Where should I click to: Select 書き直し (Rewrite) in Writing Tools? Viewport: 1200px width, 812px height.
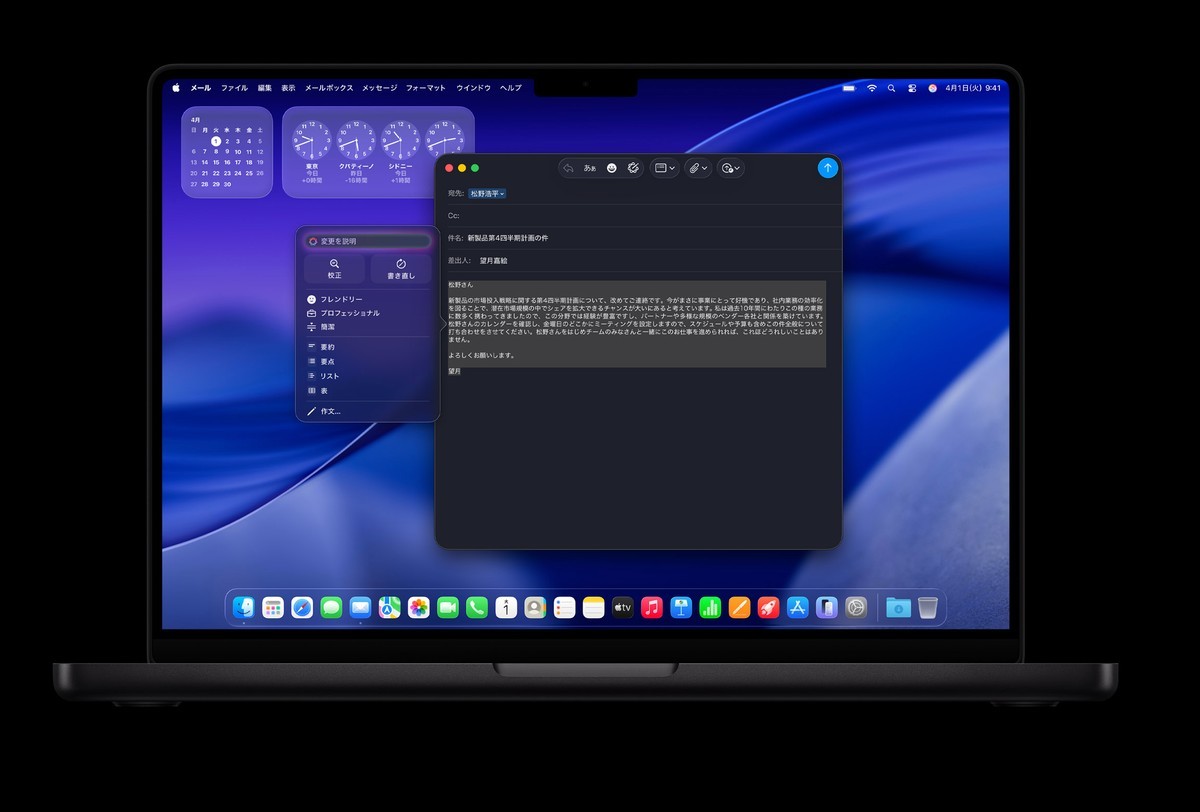[x=400, y=266]
